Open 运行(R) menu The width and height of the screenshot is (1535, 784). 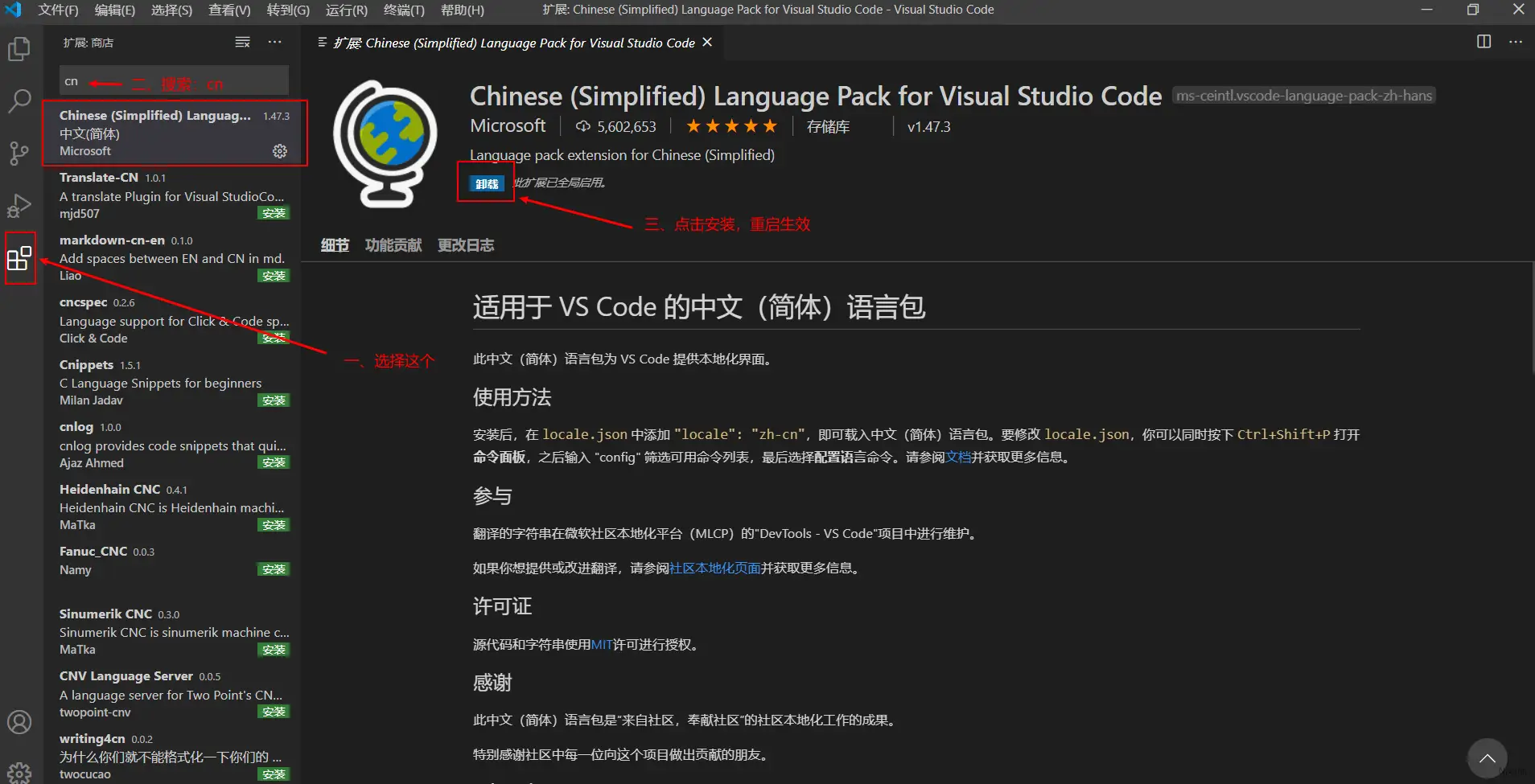346,10
